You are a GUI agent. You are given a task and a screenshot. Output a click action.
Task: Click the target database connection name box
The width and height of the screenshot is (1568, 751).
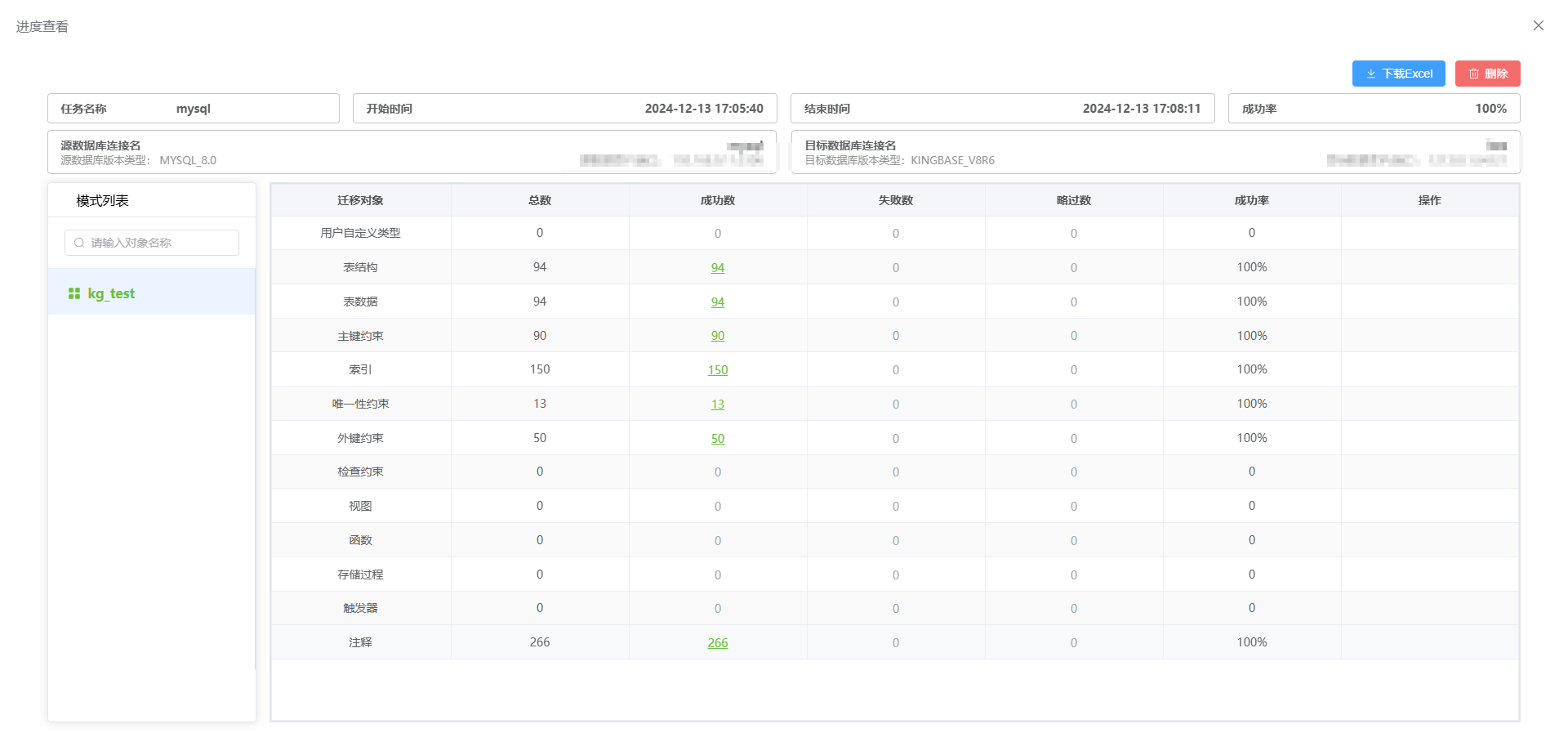point(1155,152)
